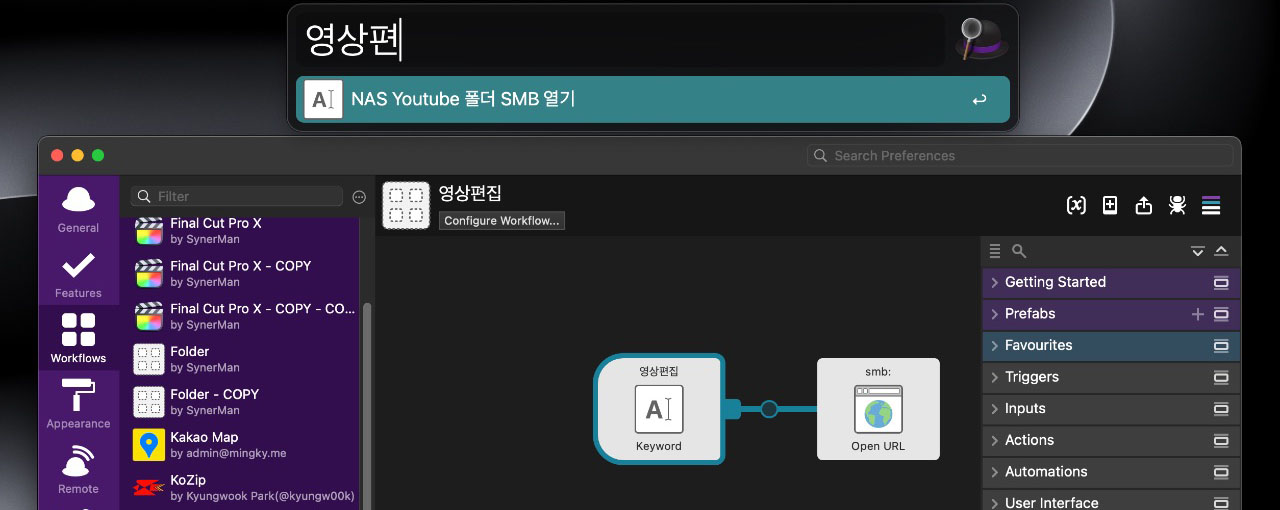Select the NAS Youtube SMB result row
The width and height of the screenshot is (1280, 510).
(652, 100)
